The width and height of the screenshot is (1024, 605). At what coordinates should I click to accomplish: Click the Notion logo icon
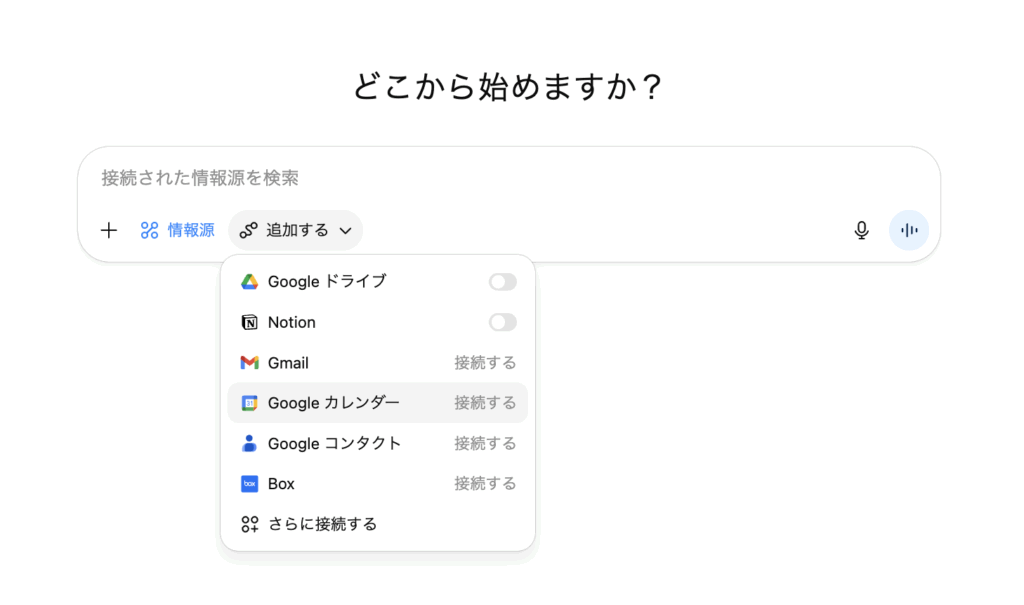tap(250, 322)
